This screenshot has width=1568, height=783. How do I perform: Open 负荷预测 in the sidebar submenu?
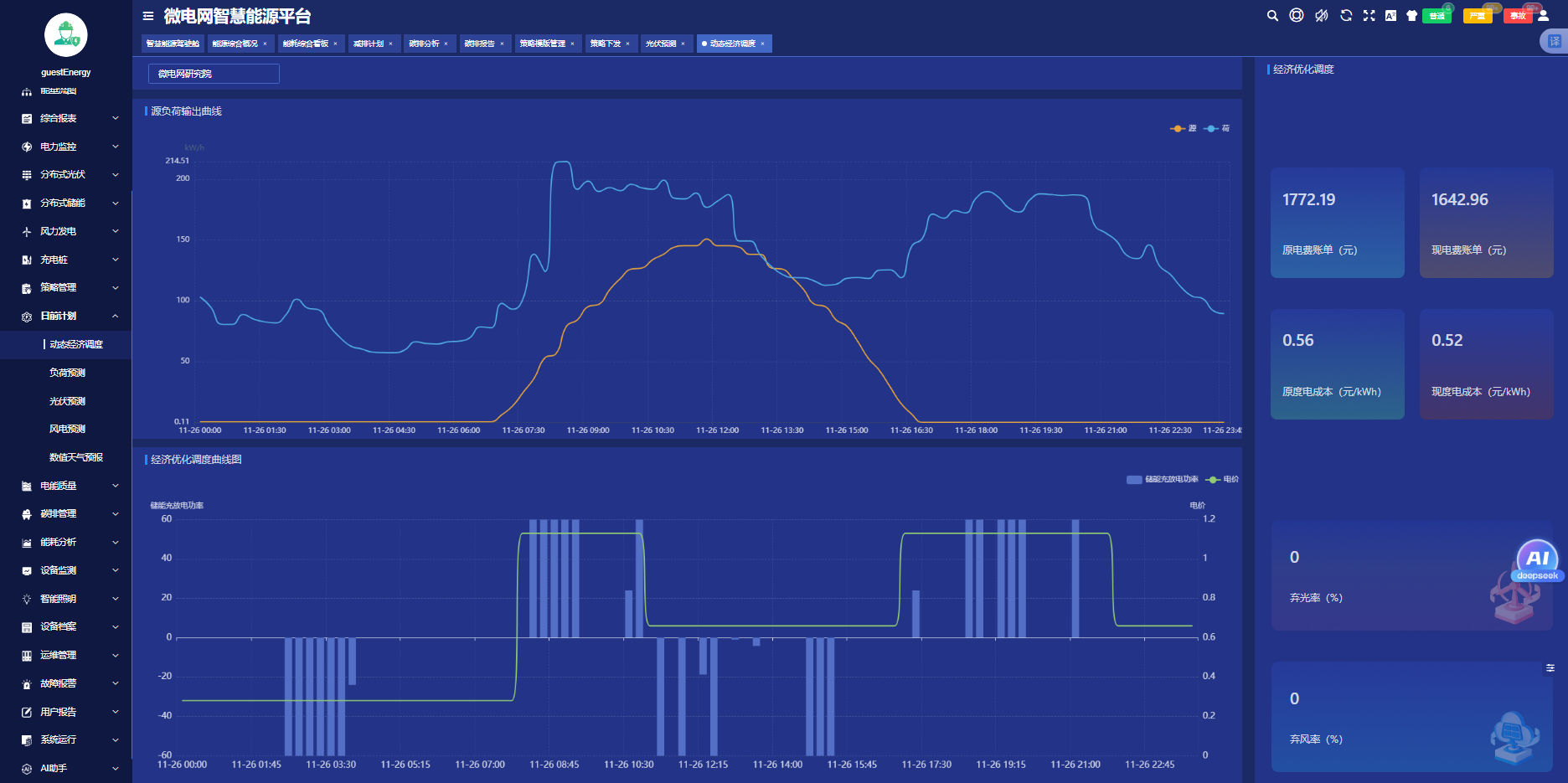coord(68,373)
